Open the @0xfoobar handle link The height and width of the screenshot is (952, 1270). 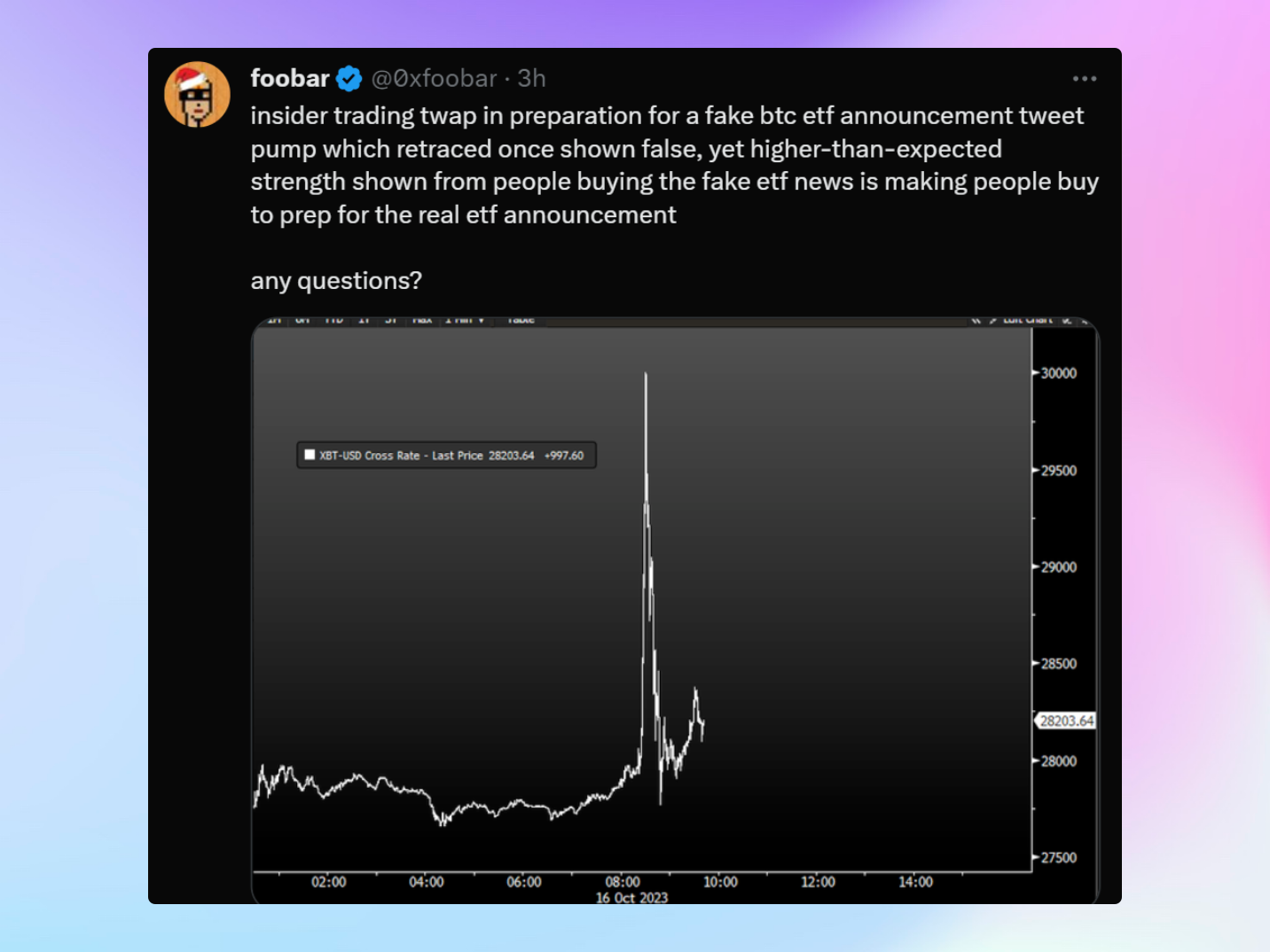(434, 79)
